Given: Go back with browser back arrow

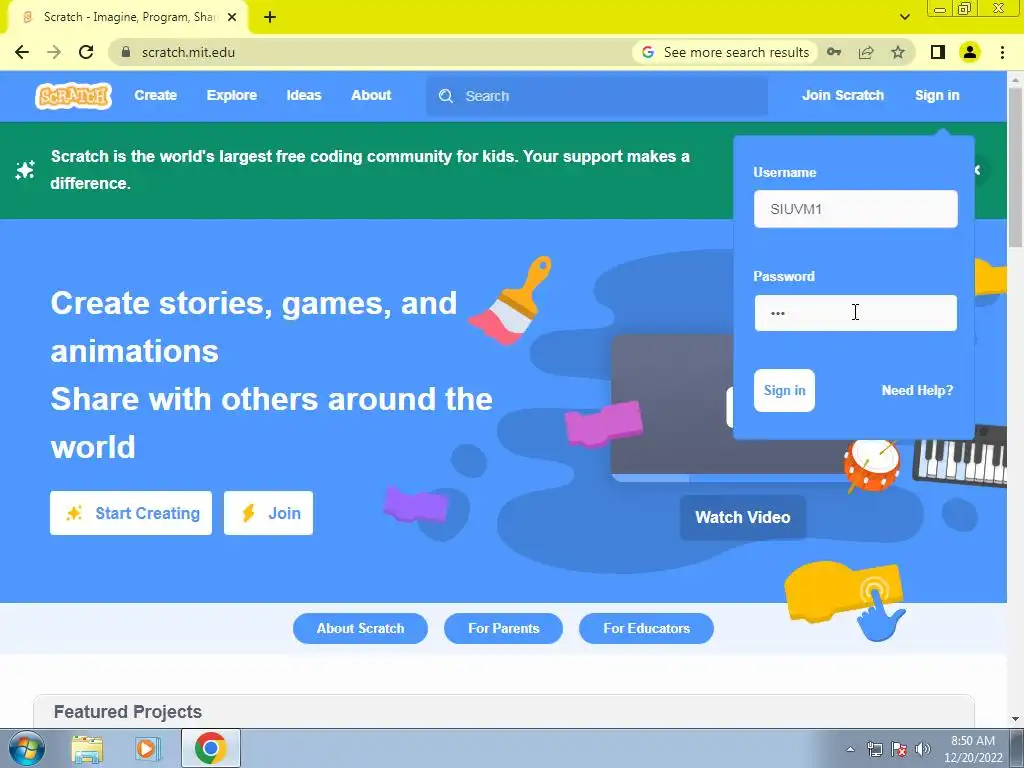Looking at the screenshot, I should pos(22,52).
